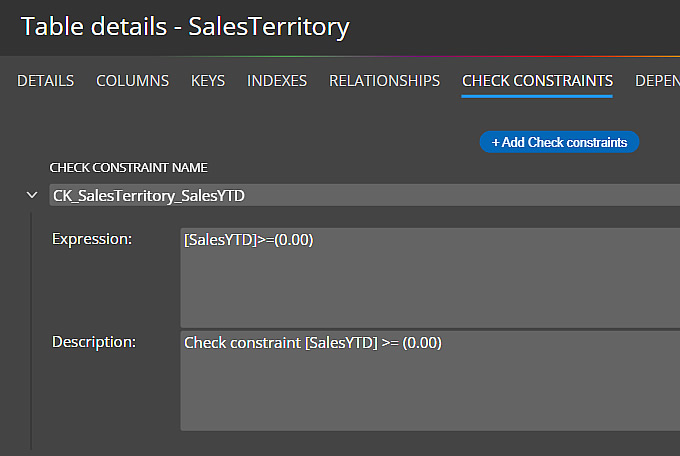The height and width of the screenshot is (456, 680).
Task: Collapse the CK_SalesTerritory_SalesYTD constraint chevron
Action: point(32,195)
